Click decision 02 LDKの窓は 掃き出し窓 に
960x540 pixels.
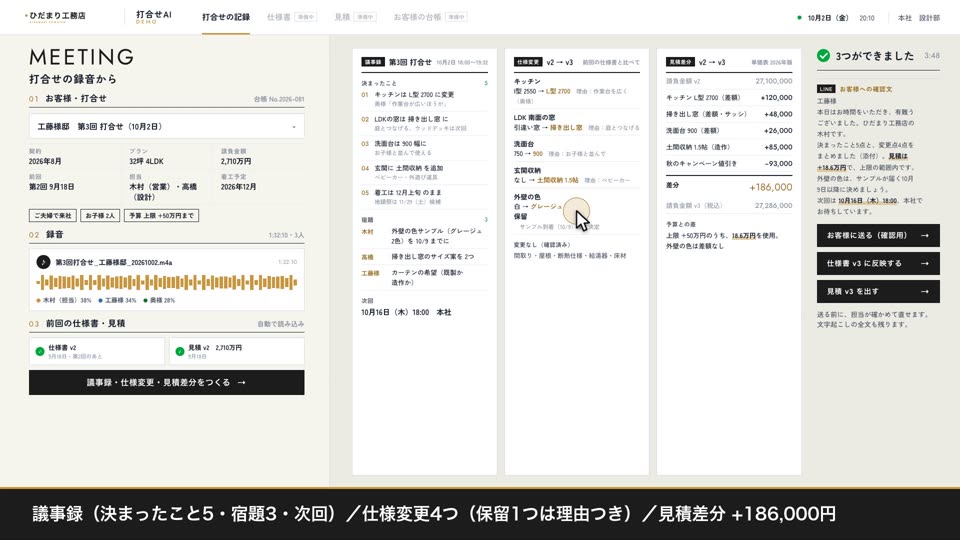click(424, 124)
